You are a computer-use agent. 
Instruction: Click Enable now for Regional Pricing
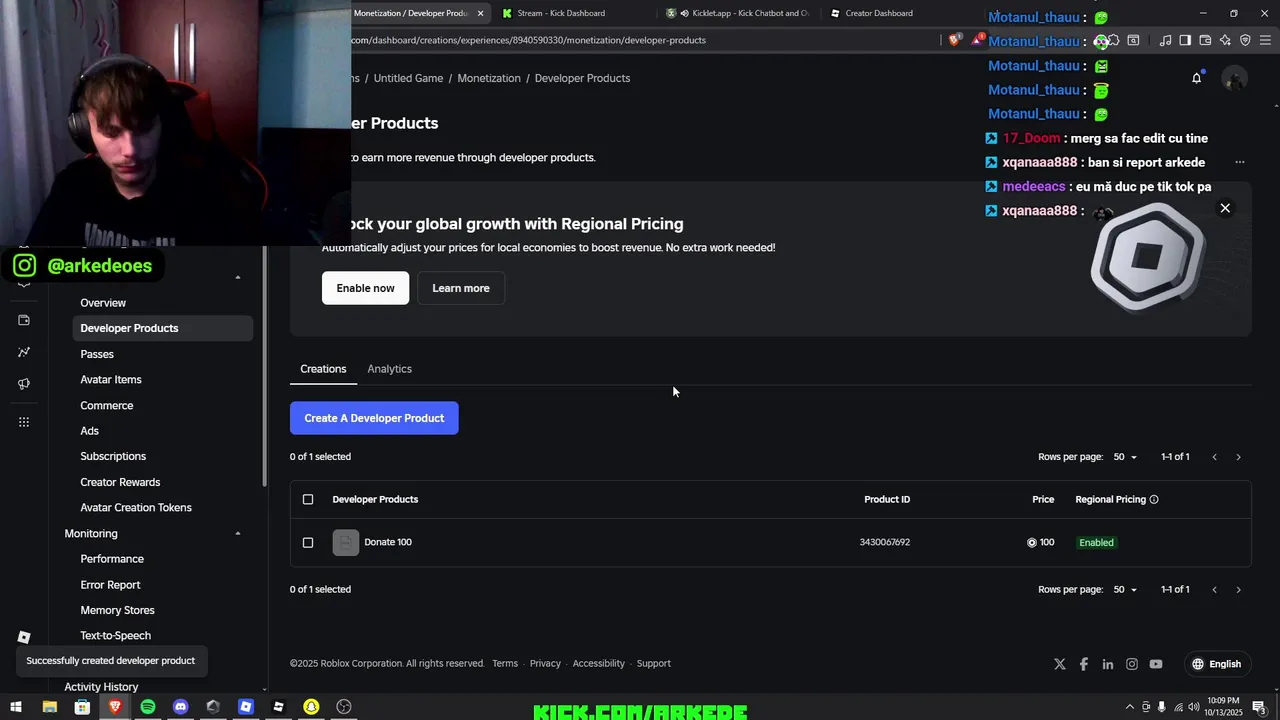[x=365, y=288]
